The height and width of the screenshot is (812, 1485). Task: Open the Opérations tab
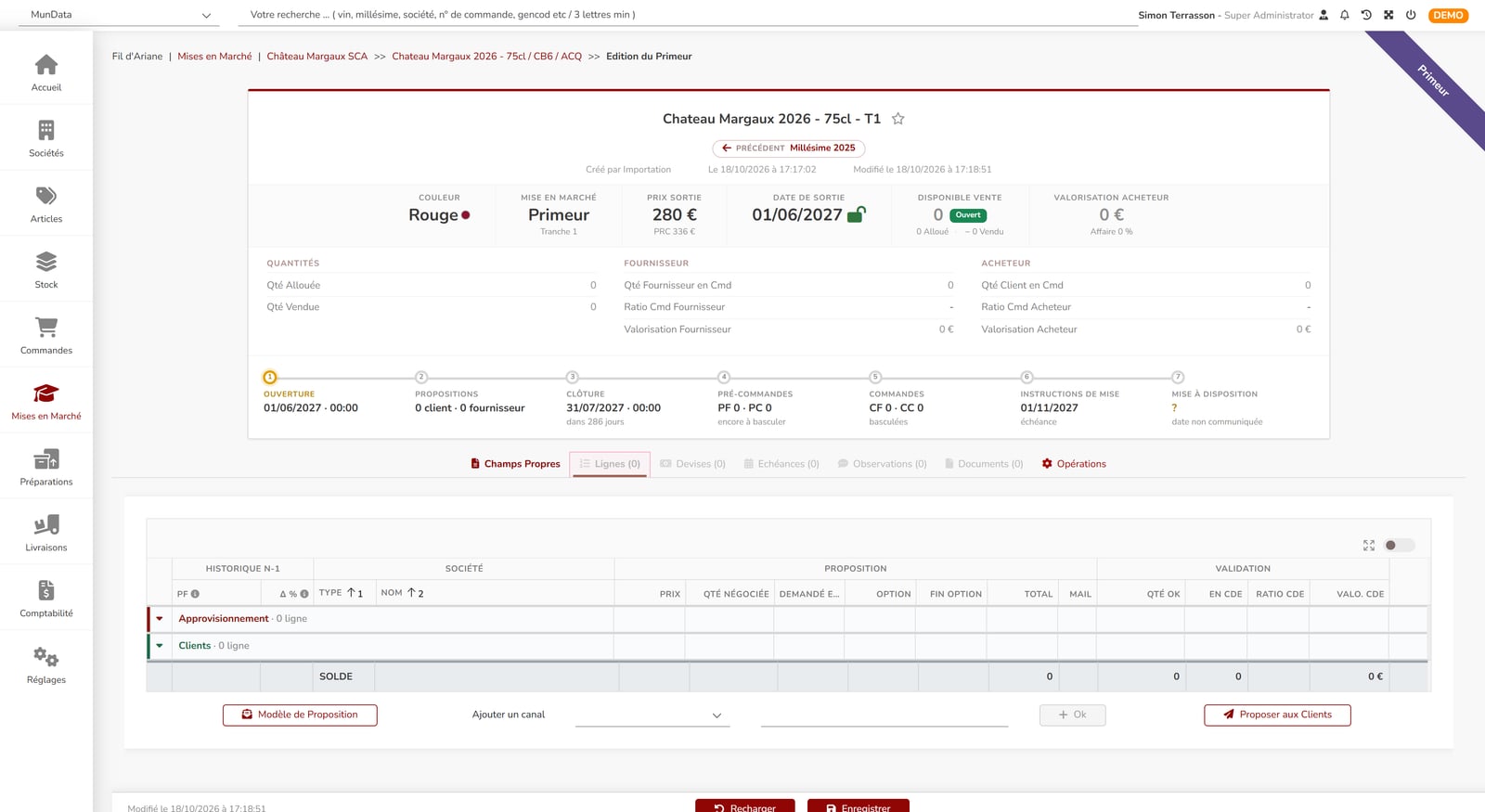point(1074,464)
